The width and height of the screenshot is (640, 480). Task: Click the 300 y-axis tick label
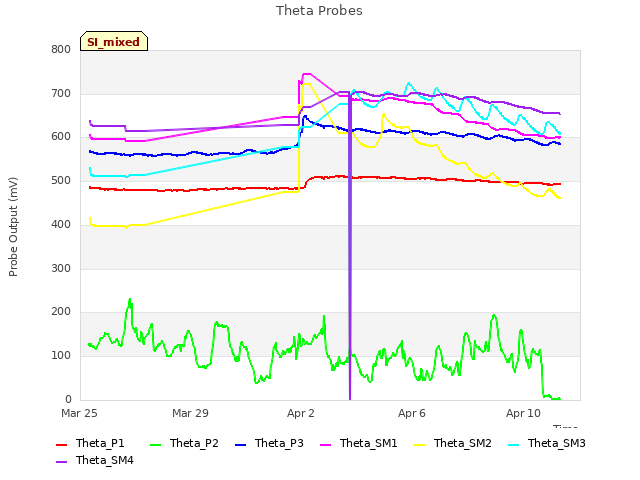(61, 268)
